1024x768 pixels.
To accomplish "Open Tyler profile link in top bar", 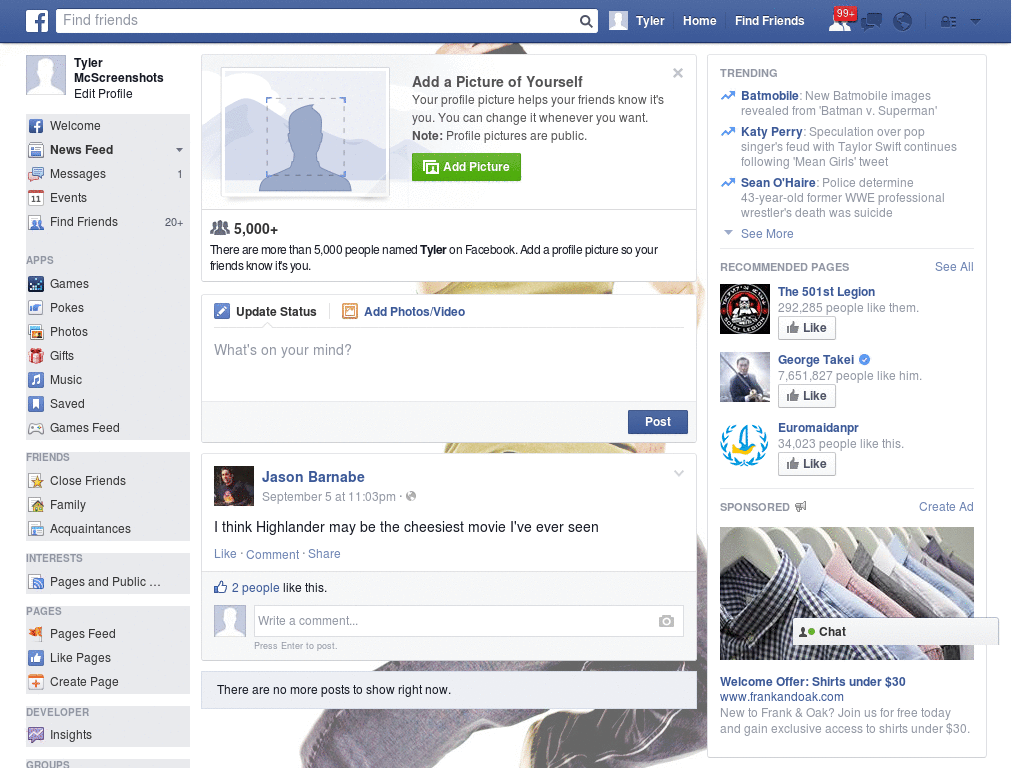I will coord(637,21).
